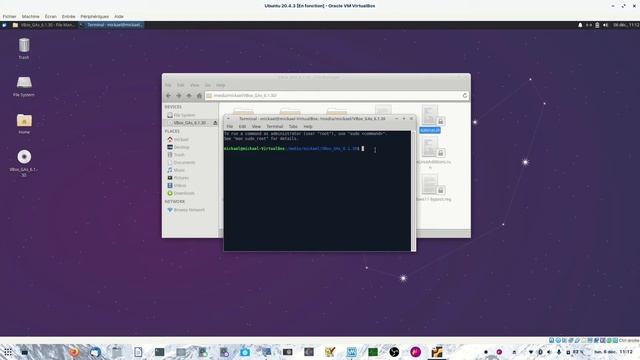The width and height of the screenshot is (640, 360).
Task: Open the Go menu in file manager
Action: [208, 85]
